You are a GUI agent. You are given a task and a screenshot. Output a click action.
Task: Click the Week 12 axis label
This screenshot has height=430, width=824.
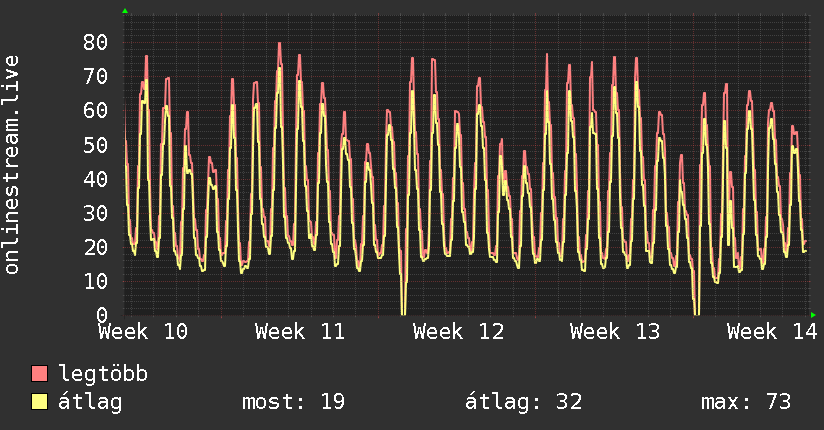458,332
